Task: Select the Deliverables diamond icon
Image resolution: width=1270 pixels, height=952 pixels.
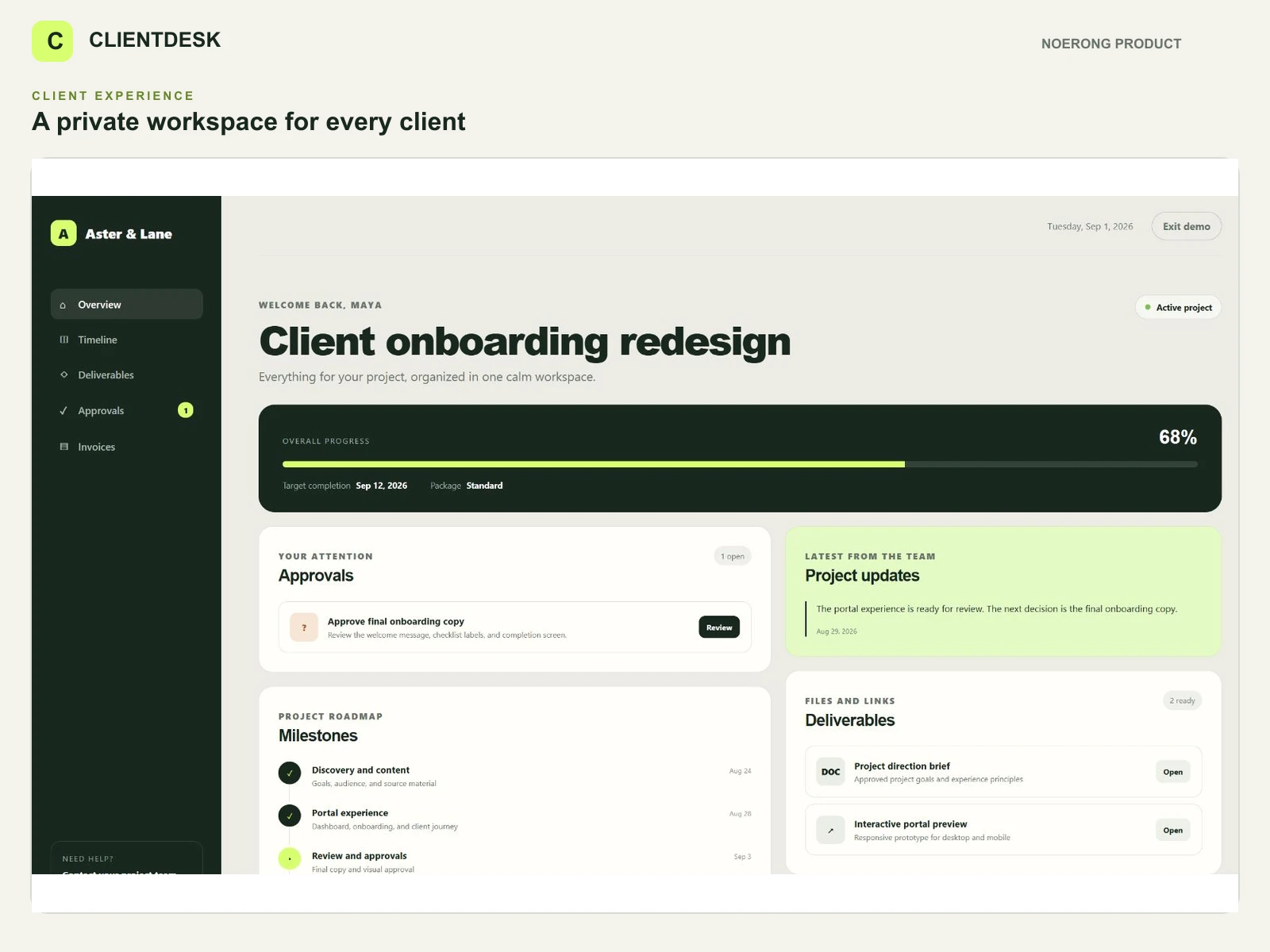Action: (x=64, y=374)
